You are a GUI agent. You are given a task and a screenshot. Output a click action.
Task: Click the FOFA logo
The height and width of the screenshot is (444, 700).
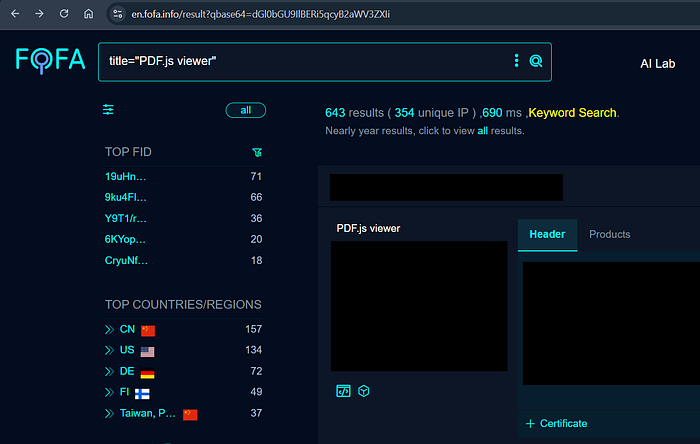point(50,60)
